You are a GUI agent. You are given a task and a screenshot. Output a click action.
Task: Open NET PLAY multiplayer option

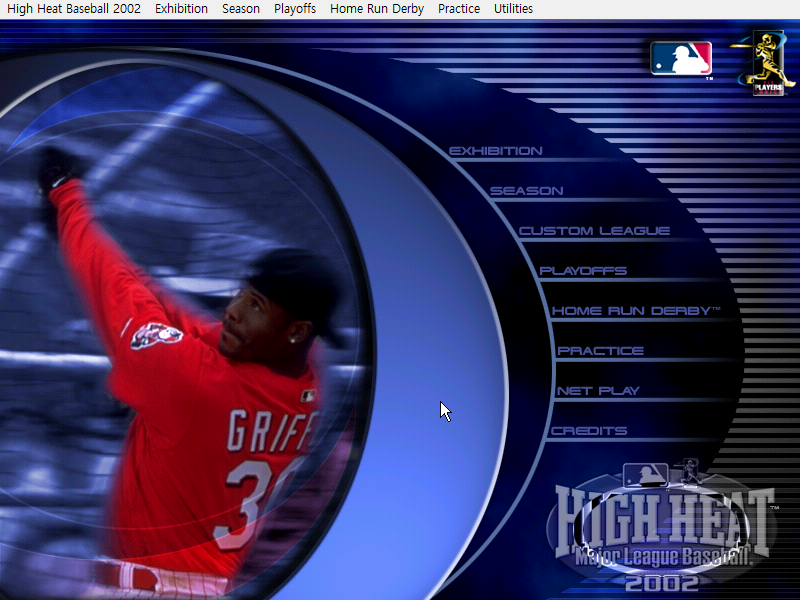tap(598, 391)
